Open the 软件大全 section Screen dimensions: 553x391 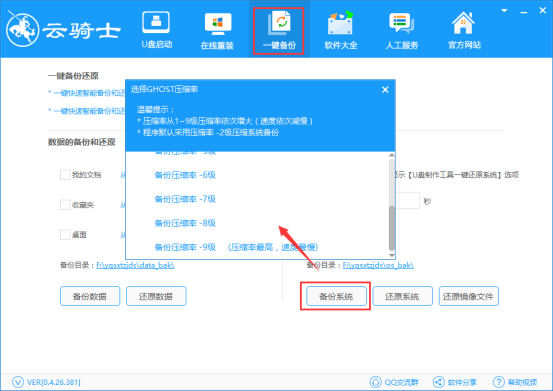coord(340,30)
